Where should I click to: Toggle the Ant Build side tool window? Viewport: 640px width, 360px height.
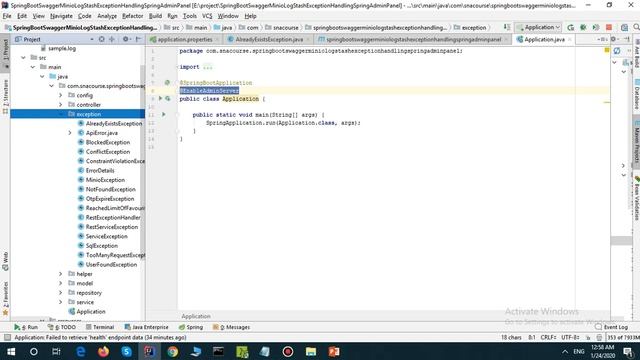click(x=636, y=53)
